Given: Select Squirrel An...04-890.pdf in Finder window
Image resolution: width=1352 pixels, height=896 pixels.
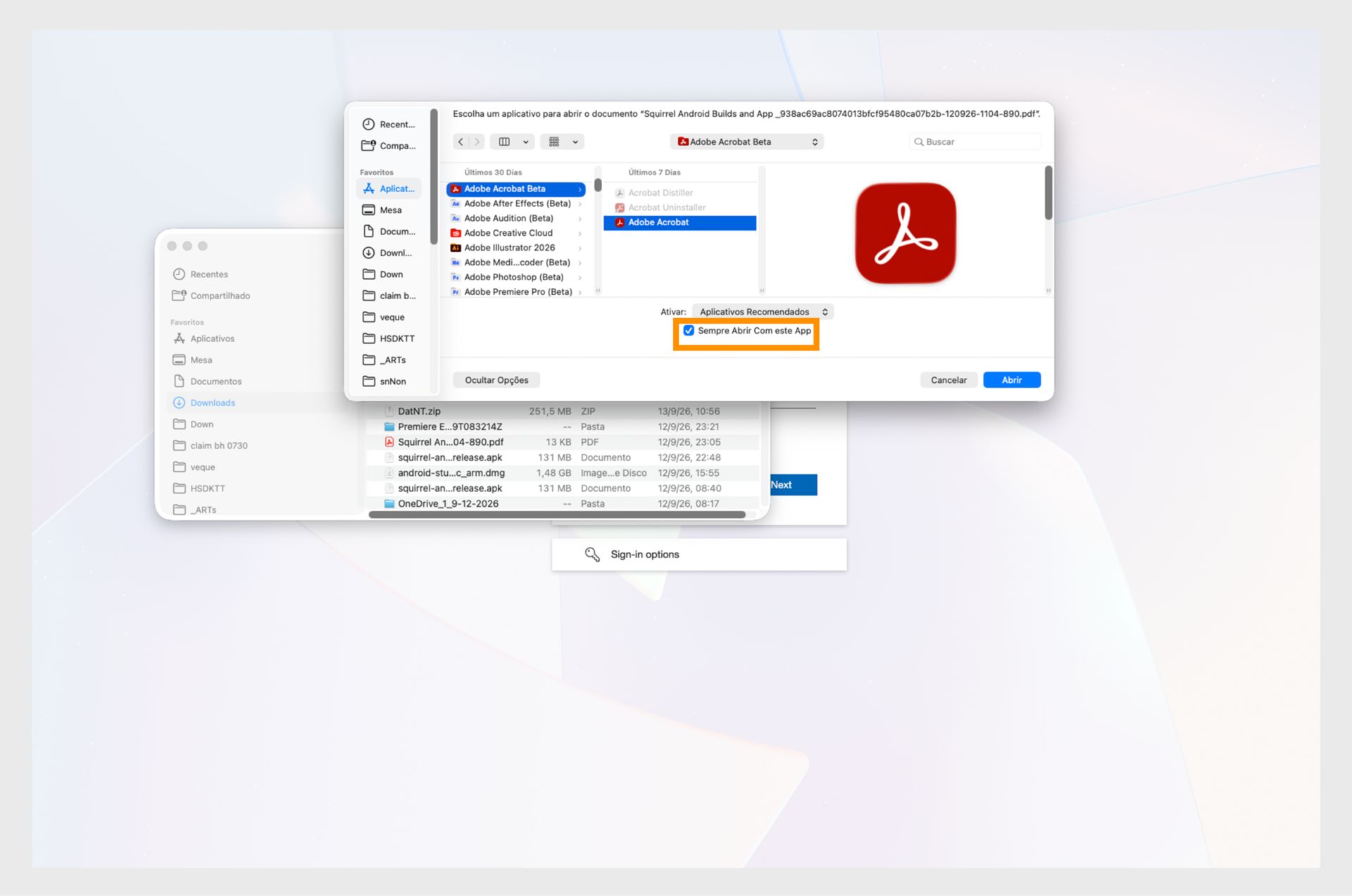Looking at the screenshot, I should [563, 442].
